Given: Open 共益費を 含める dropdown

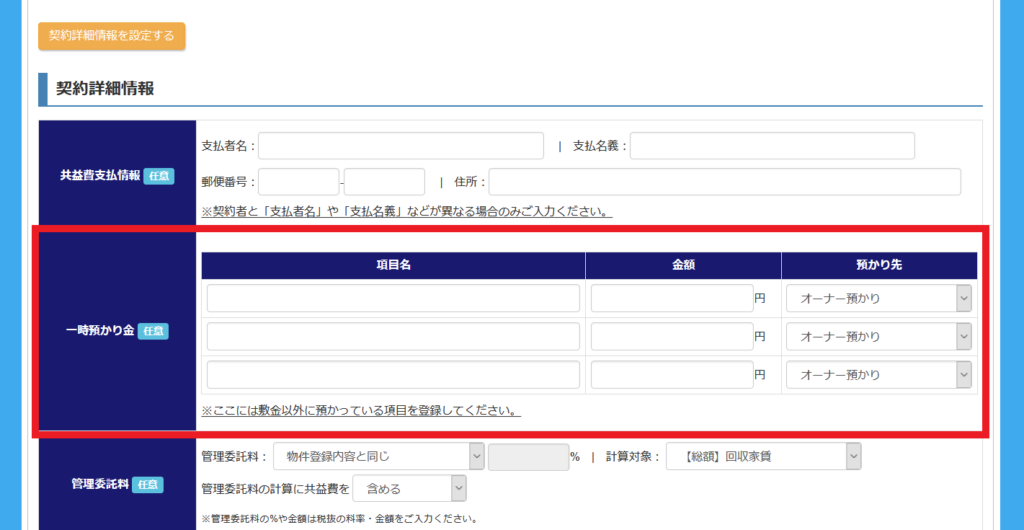Looking at the screenshot, I should coord(409,488).
